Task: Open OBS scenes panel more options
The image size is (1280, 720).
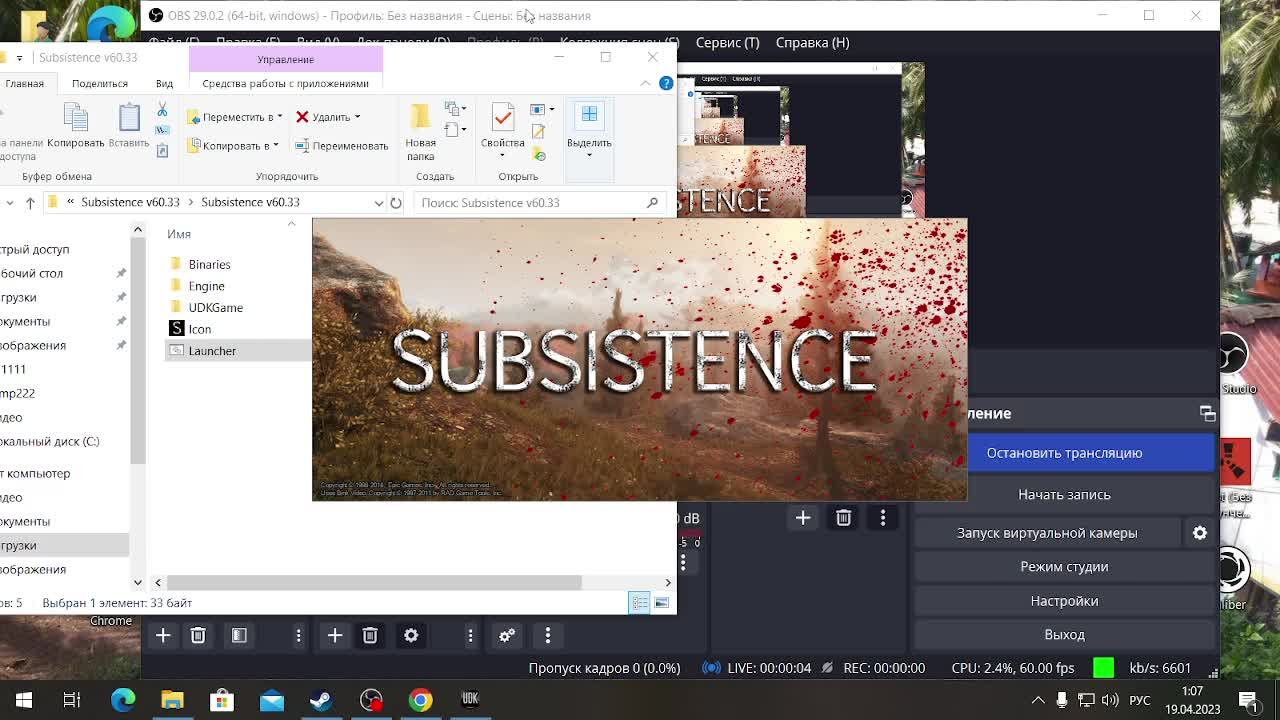Action: (298, 635)
